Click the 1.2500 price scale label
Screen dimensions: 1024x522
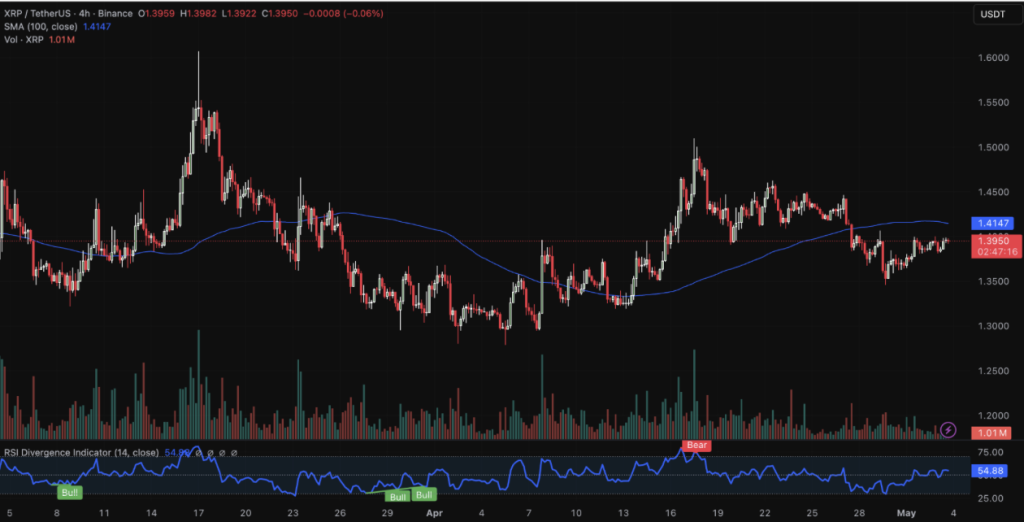pyautogui.click(x=993, y=370)
